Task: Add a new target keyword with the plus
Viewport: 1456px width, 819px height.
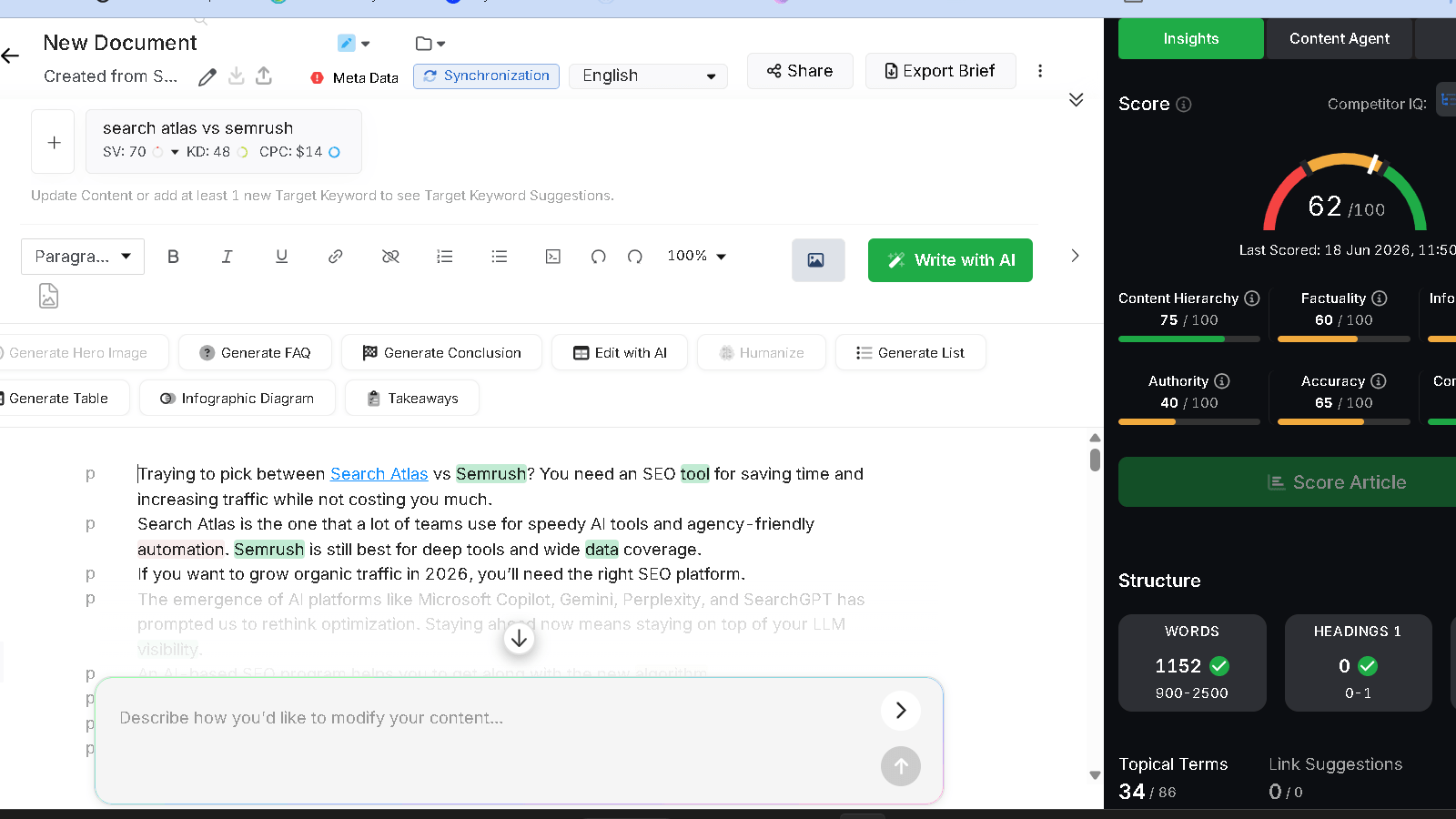Action: coord(54,142)
